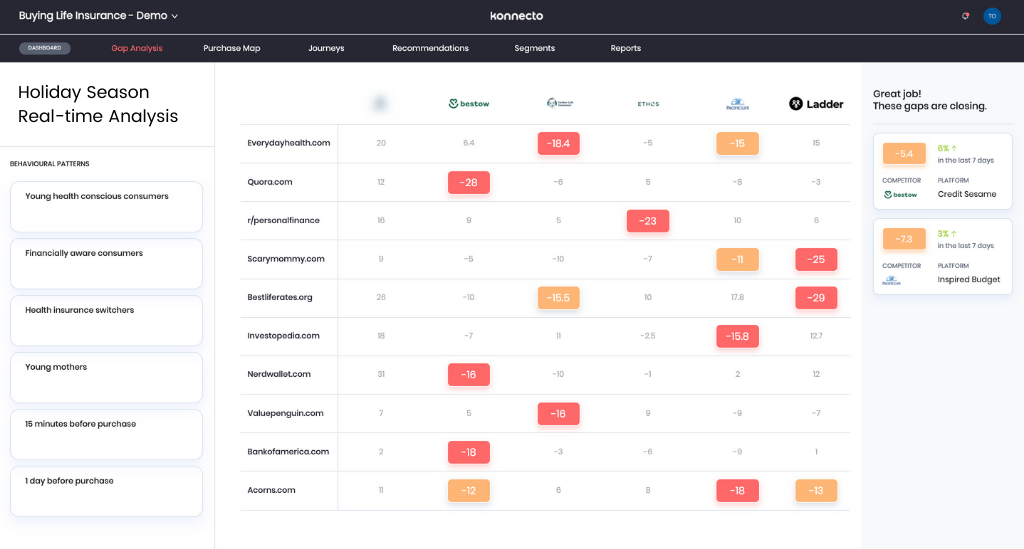Click the -18.4 gap in Everydayhealth.com row

(x=558, y=144)
